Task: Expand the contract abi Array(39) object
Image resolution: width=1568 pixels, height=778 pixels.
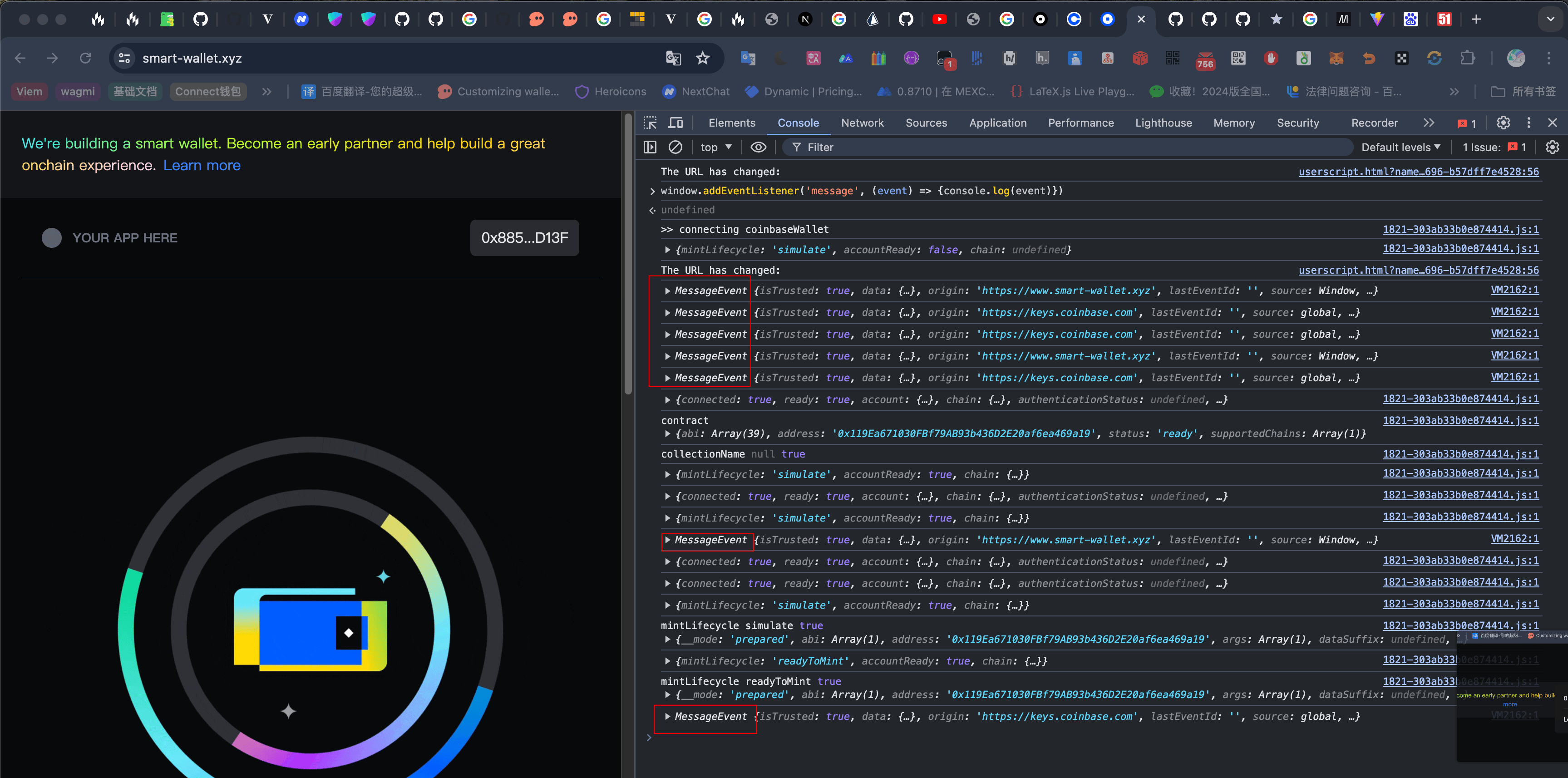Action: 668,434
